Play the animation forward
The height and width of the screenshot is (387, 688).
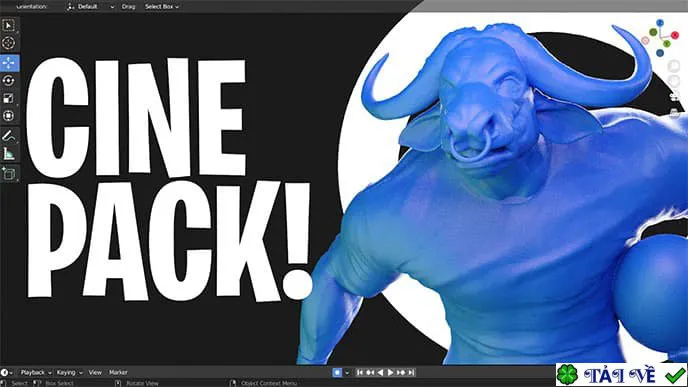[x=391, y=373]
